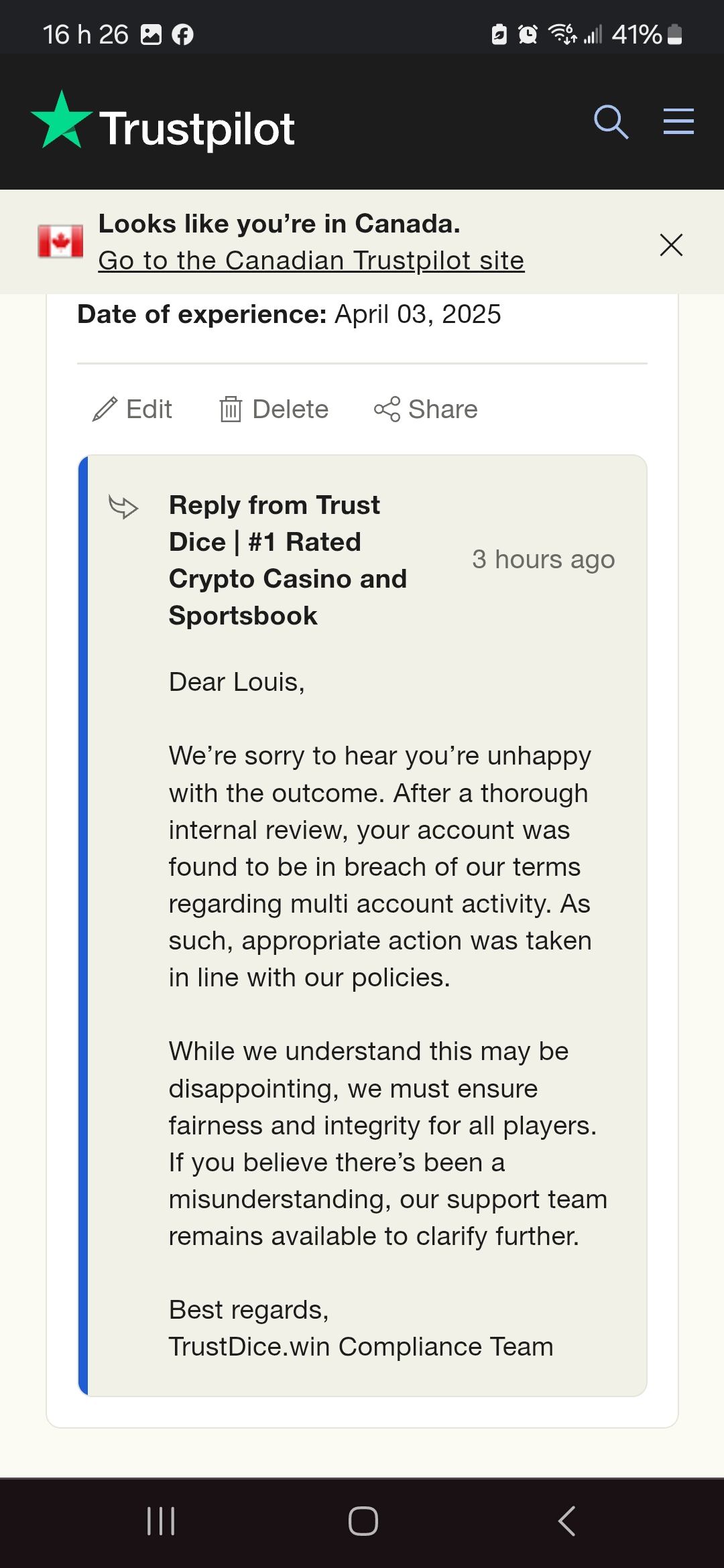Click the Edit pencil icon
Screen dimensions: 724x1568
tap(105, 409)
